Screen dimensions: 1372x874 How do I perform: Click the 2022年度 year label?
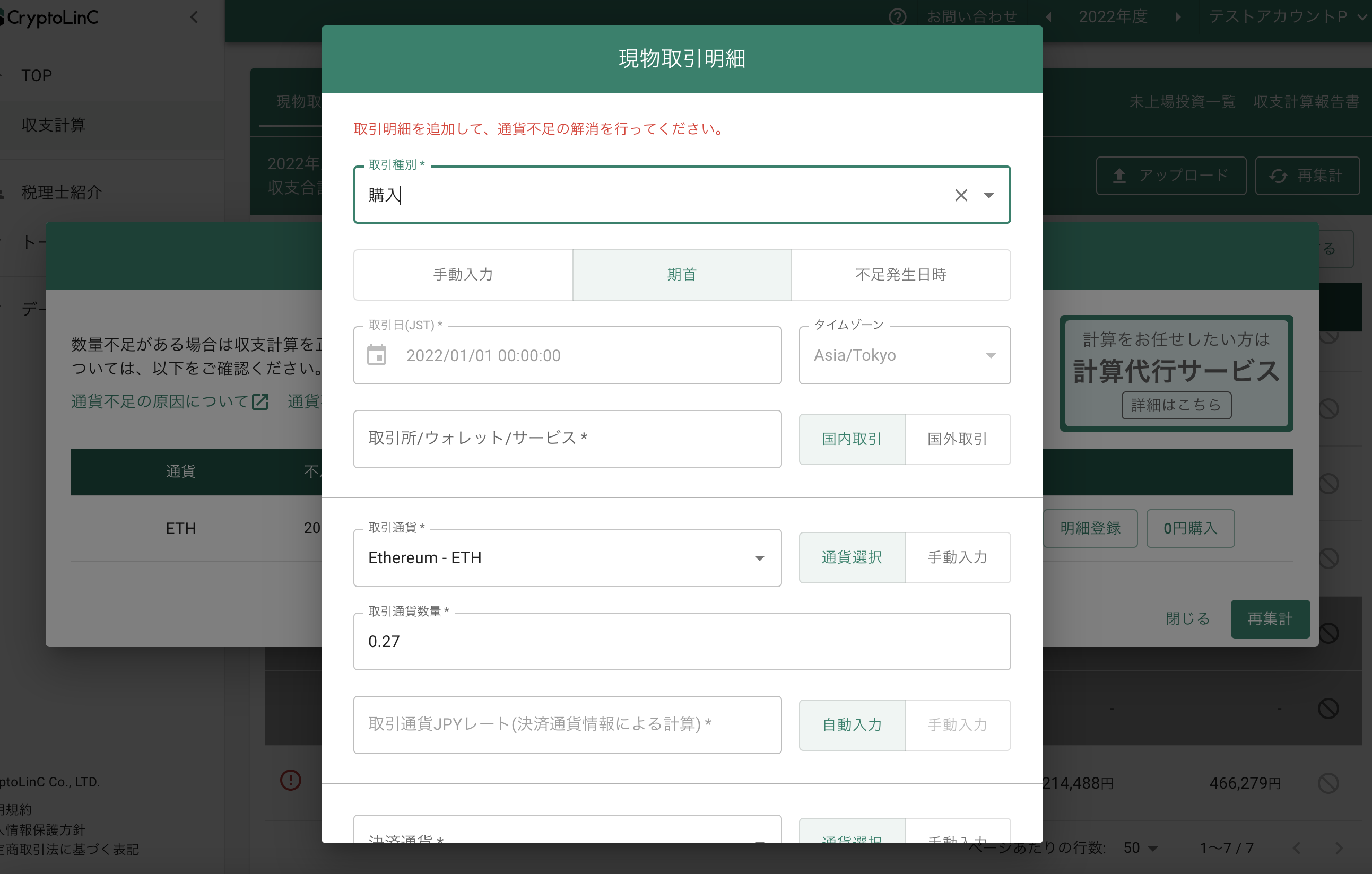[1113, 16]
